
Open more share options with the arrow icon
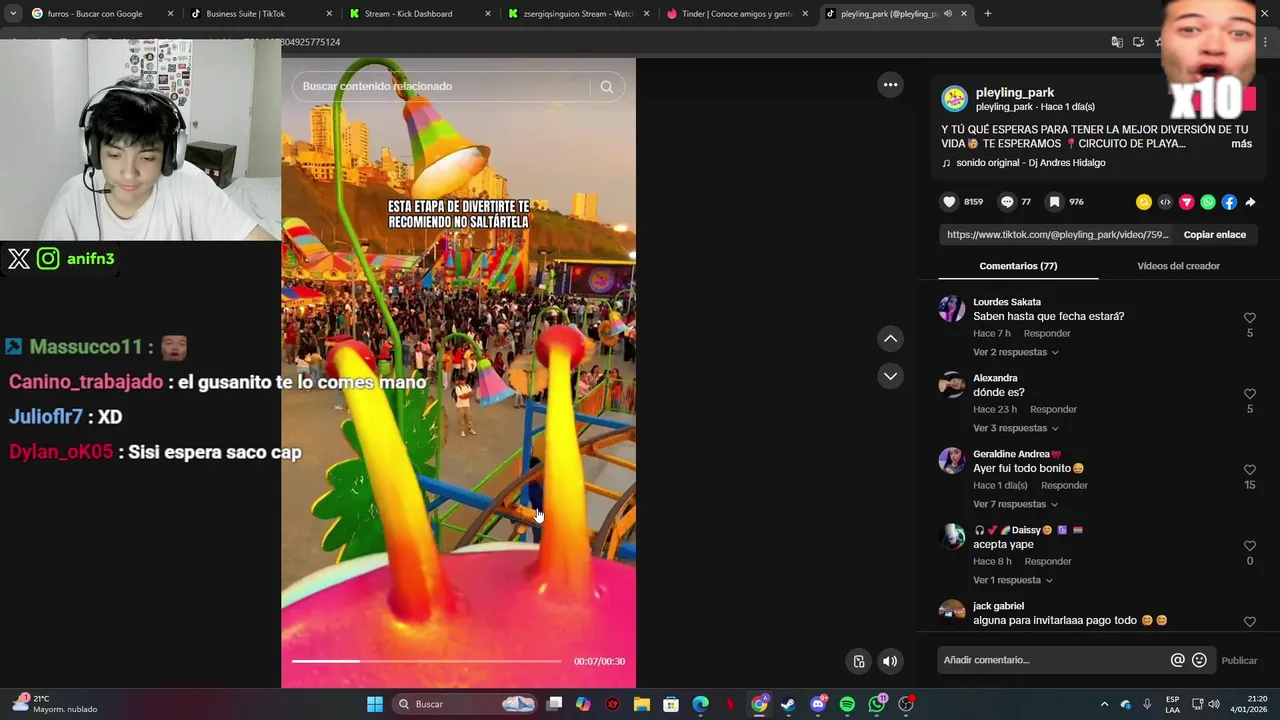(x=1250, y=202)
